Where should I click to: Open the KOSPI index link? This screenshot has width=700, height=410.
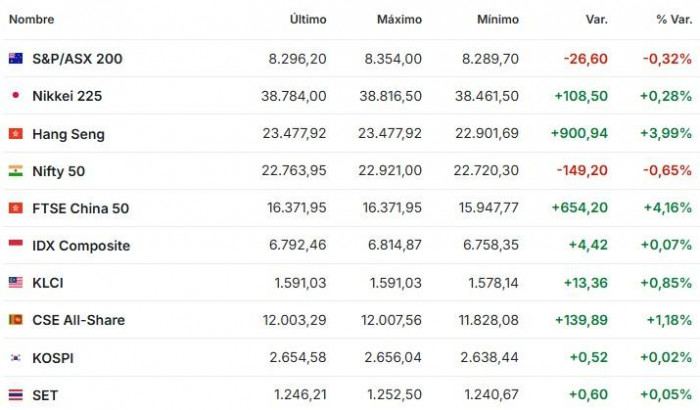point(53,358)
